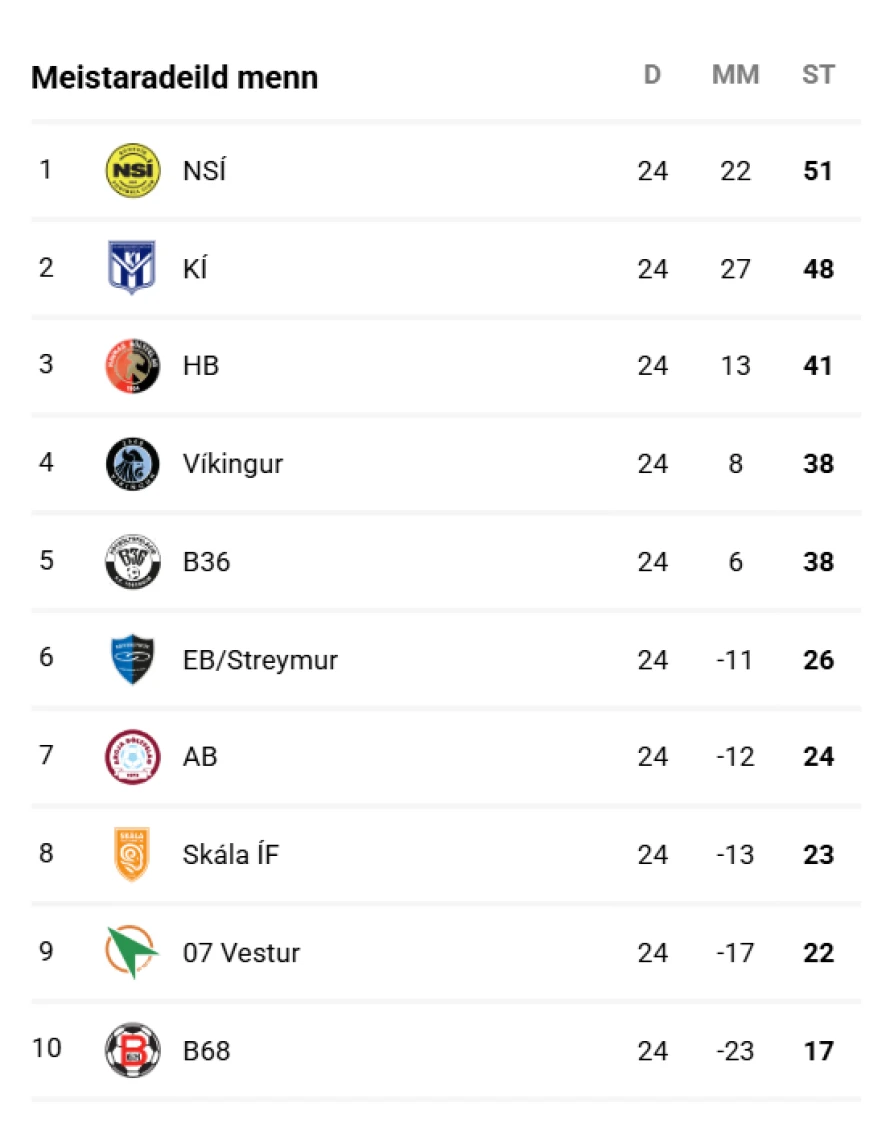Viewport: 890px width, 1144px height.
Task: Select the Skála ÍF orange shield badge
Action: pos(132,854)
